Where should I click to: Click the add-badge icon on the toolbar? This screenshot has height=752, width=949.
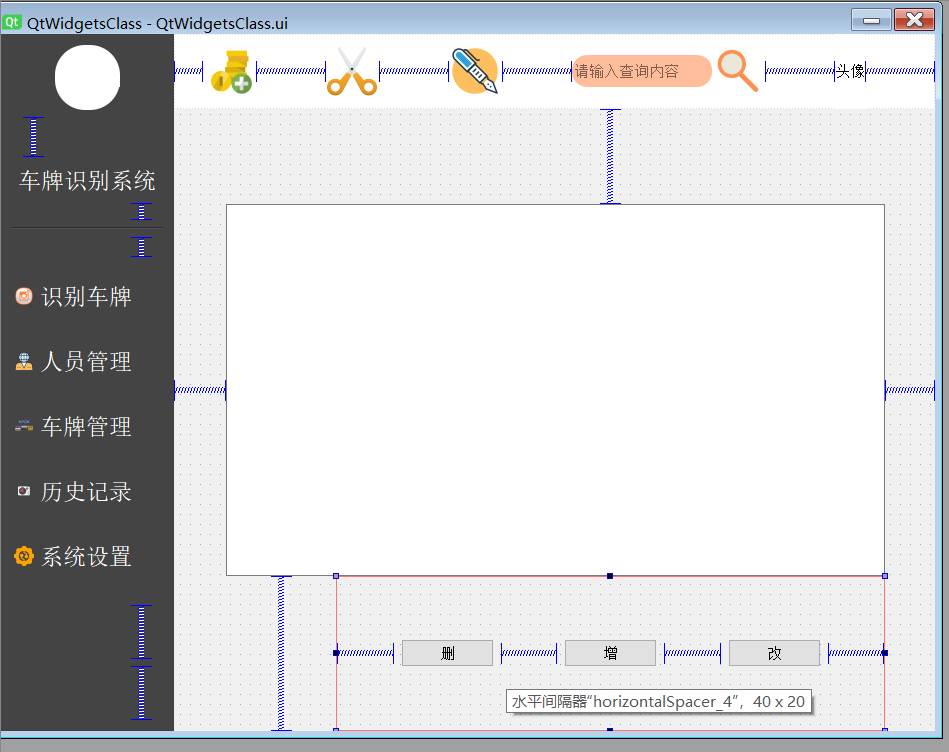[x=231, y=71]
